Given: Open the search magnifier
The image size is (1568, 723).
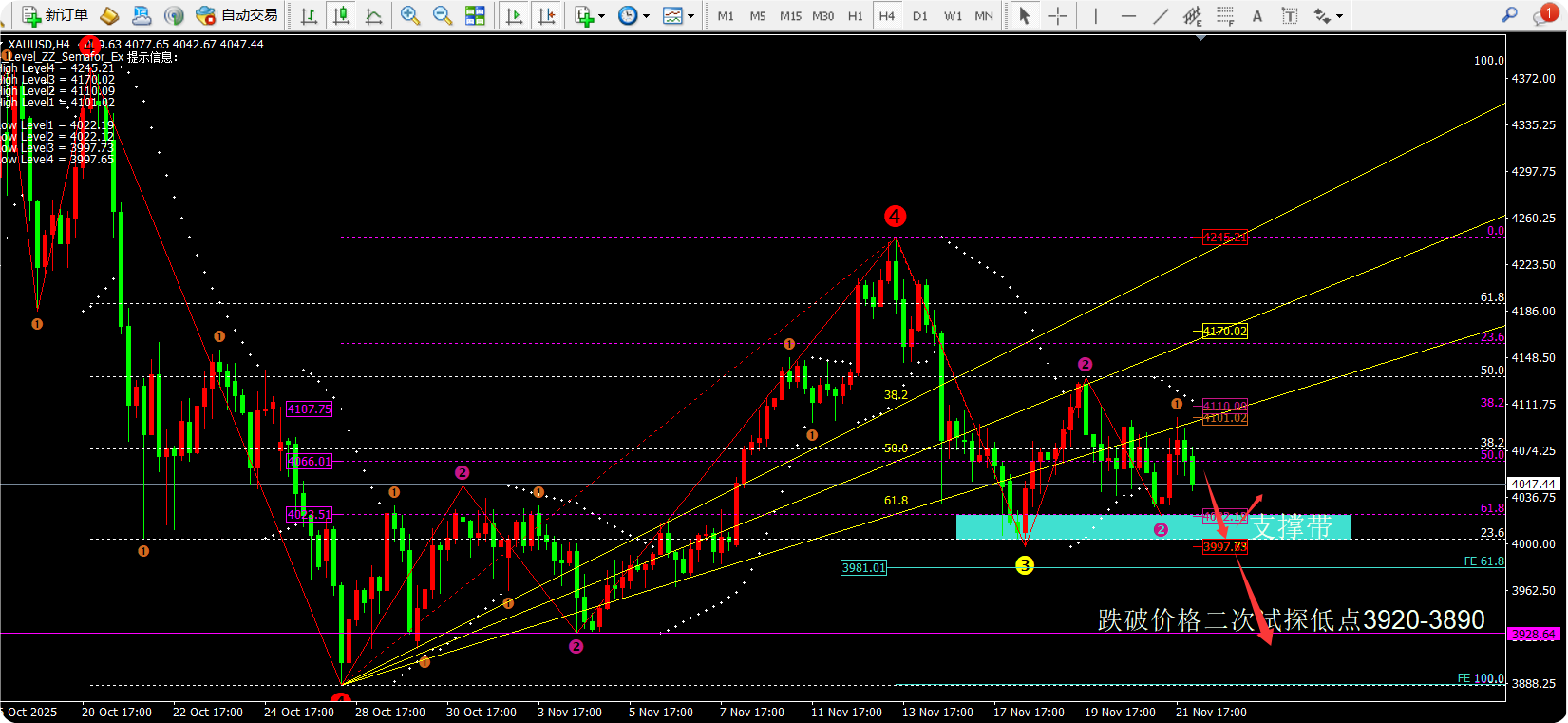Looking at the screenshot, I should pos(1509,15).
